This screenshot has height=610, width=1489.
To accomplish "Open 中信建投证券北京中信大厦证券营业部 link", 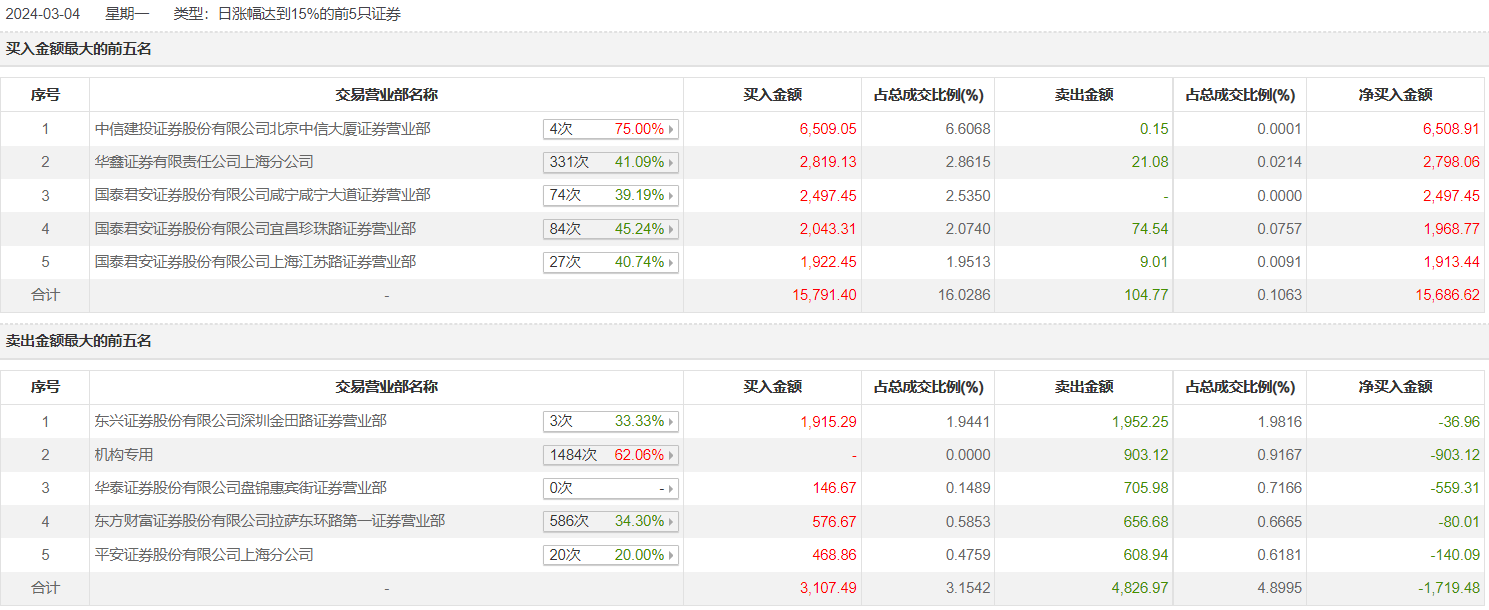I will click(263, 129).
